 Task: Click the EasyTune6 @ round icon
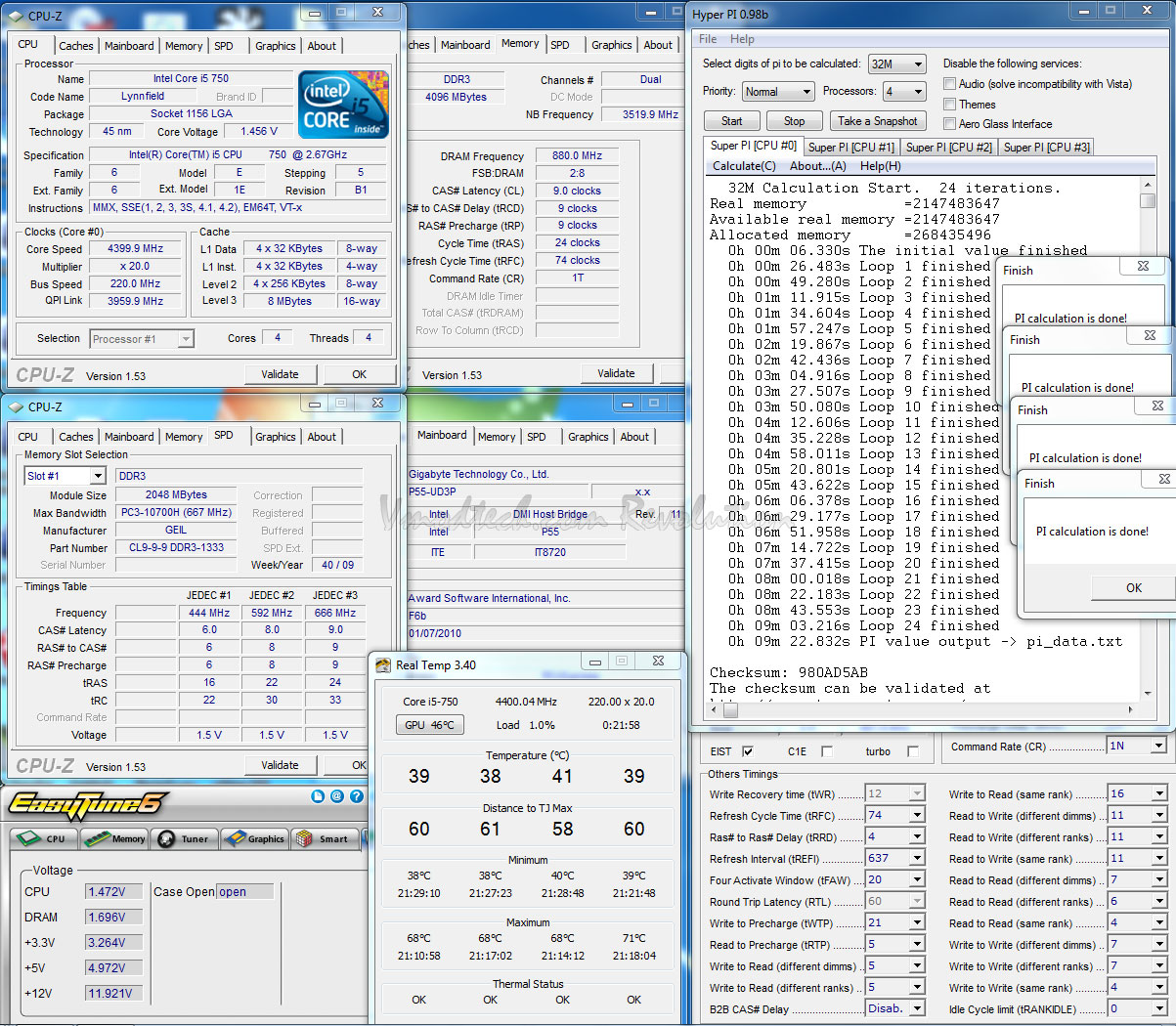click(337, 796)
